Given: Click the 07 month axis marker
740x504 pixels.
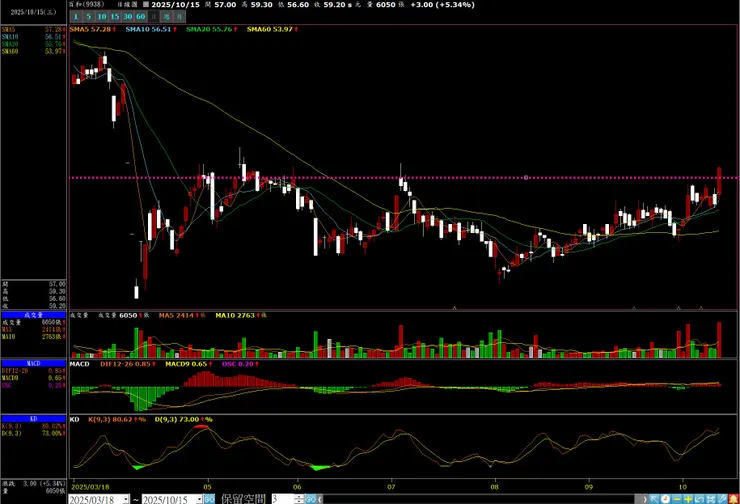Looking at the screenshot, I should [391, 487].
